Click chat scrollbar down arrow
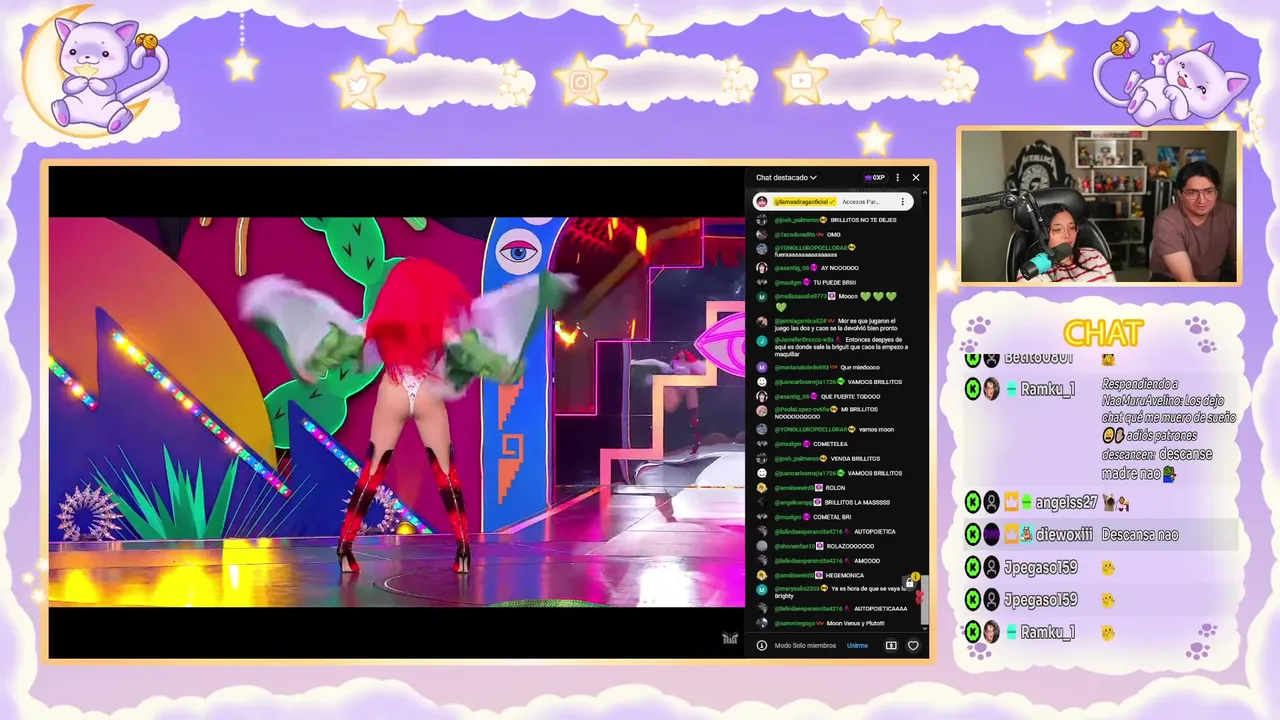Image resolution: width=1280 pixels, height=720 pixels. [924, 627]
